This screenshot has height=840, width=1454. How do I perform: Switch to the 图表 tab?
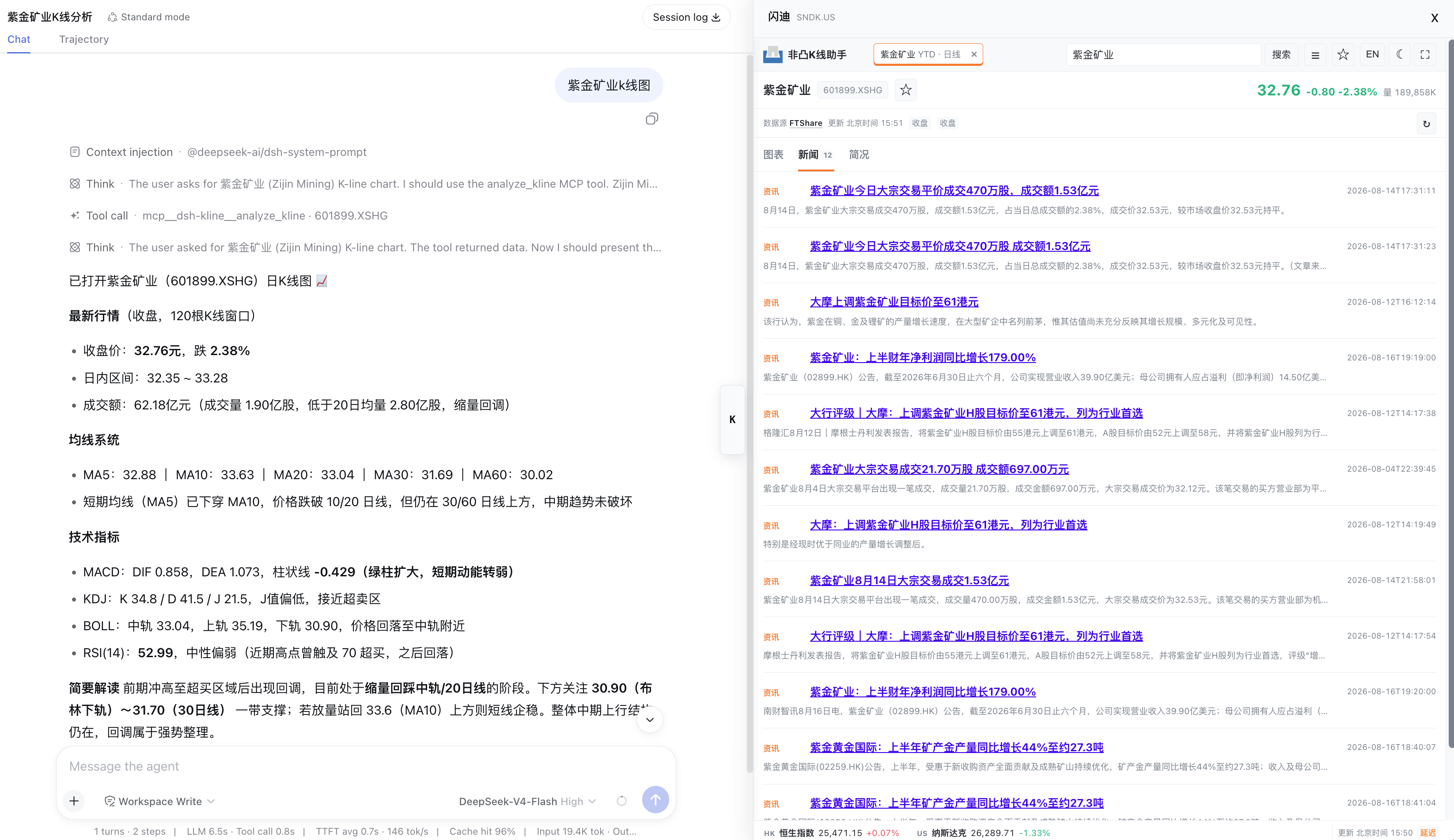tap(773, 155)
